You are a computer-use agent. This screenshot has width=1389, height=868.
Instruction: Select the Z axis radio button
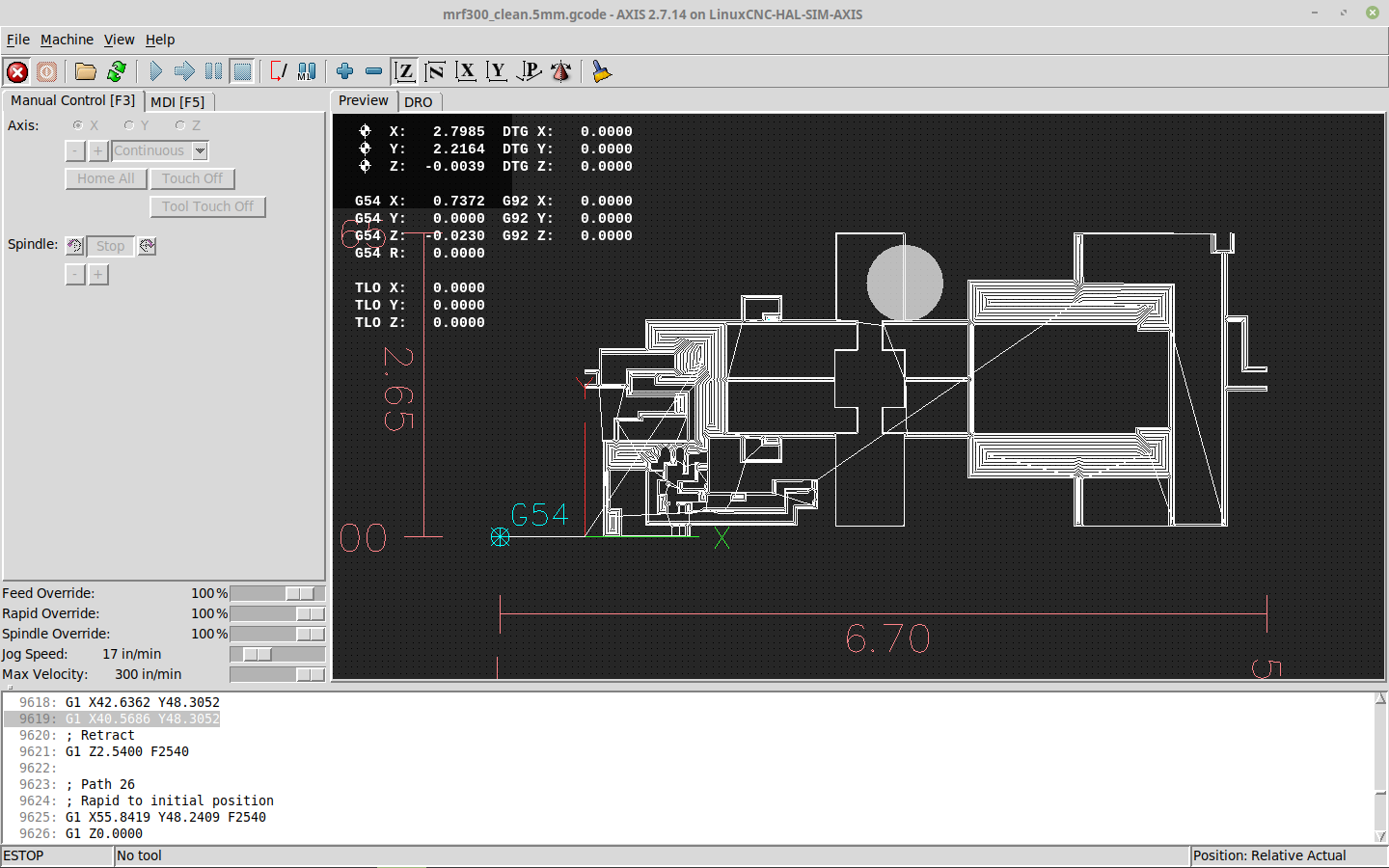point(180,125)
